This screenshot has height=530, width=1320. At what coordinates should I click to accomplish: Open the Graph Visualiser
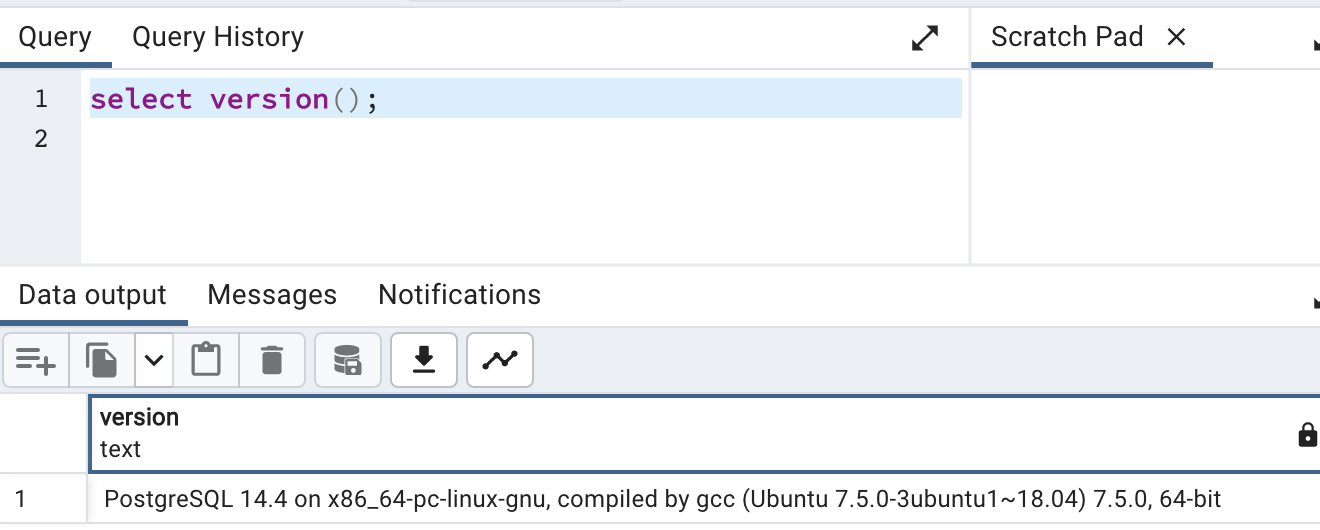click(499, 360)
